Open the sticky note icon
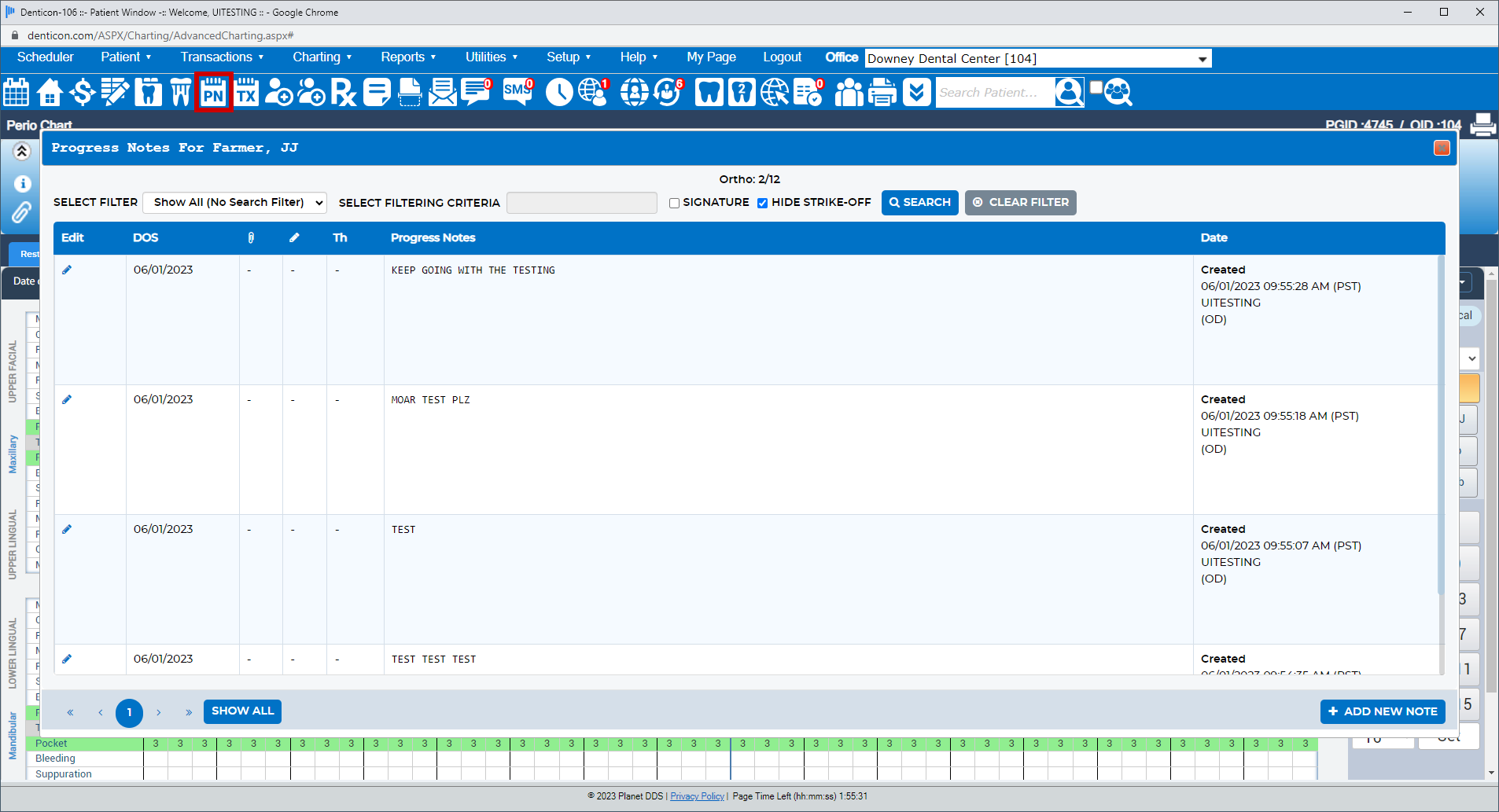 (377, 92)
